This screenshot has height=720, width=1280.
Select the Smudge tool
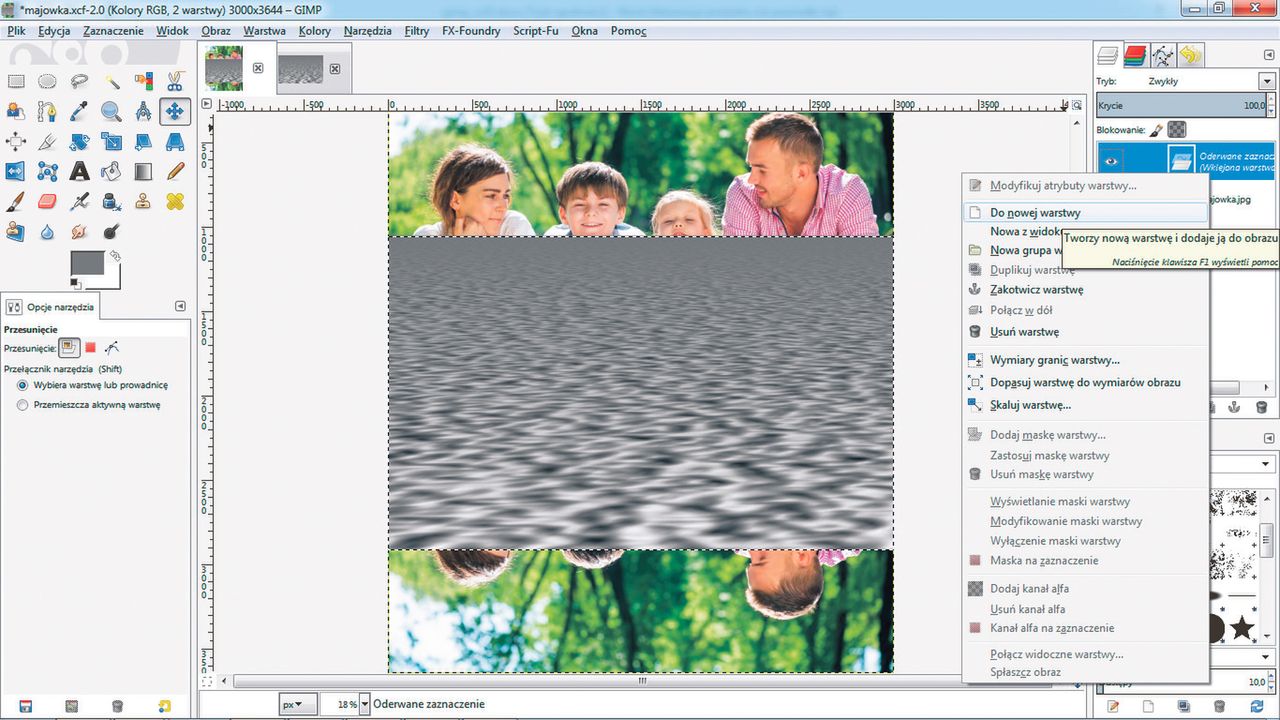(79, 232)
